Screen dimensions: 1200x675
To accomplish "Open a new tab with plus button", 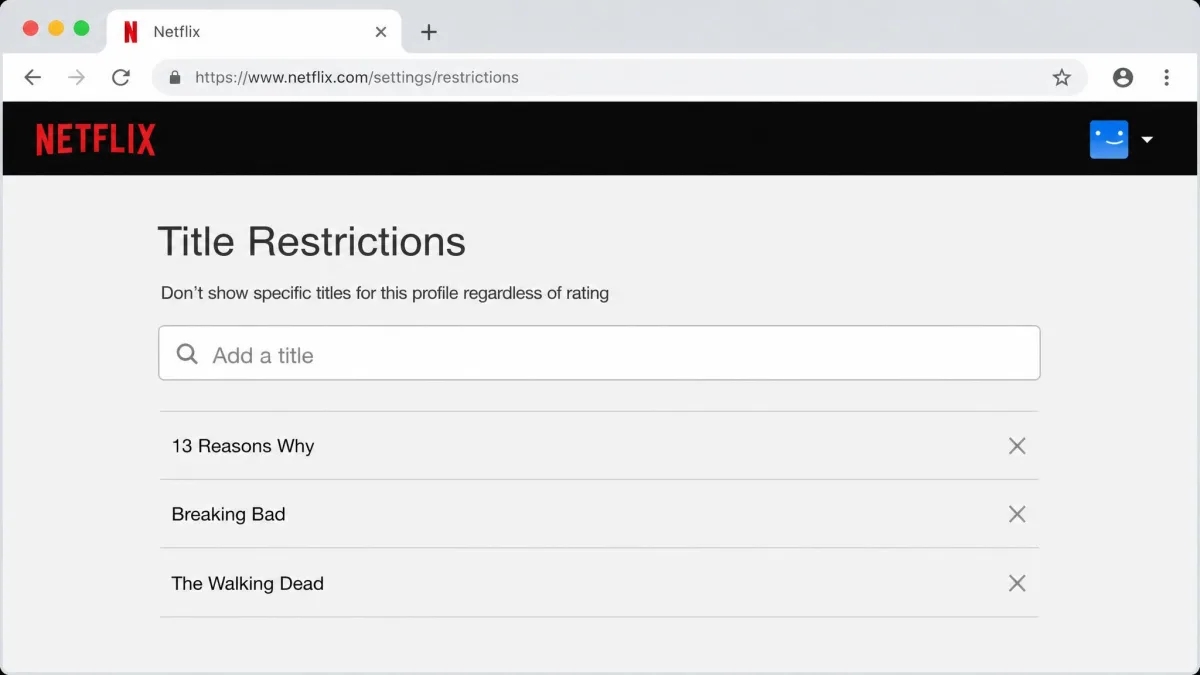I will tap(429, 32).
